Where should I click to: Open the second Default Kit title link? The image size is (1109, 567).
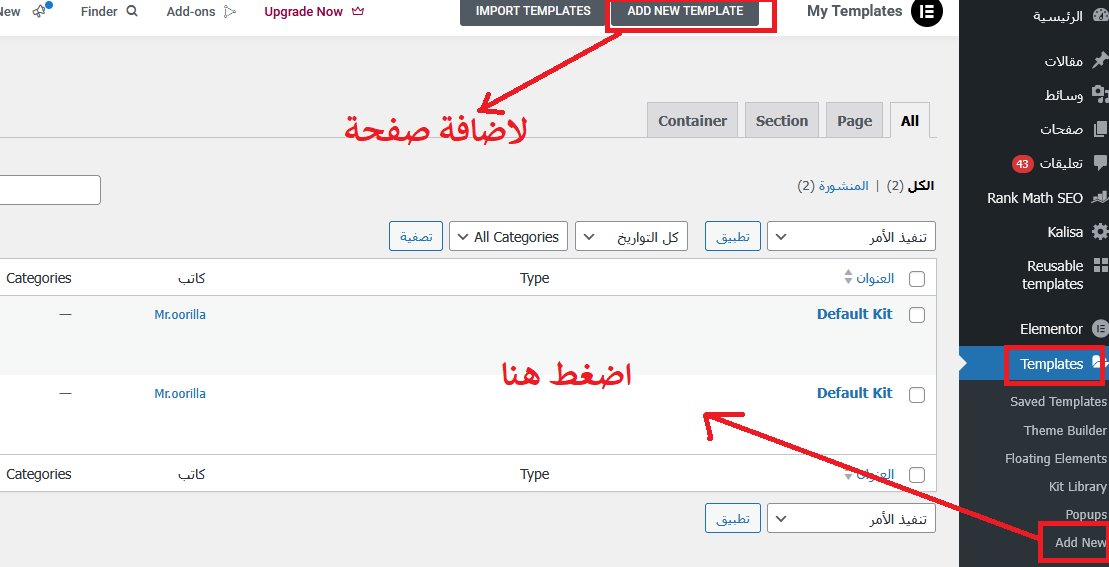click(x=854, y=393)
